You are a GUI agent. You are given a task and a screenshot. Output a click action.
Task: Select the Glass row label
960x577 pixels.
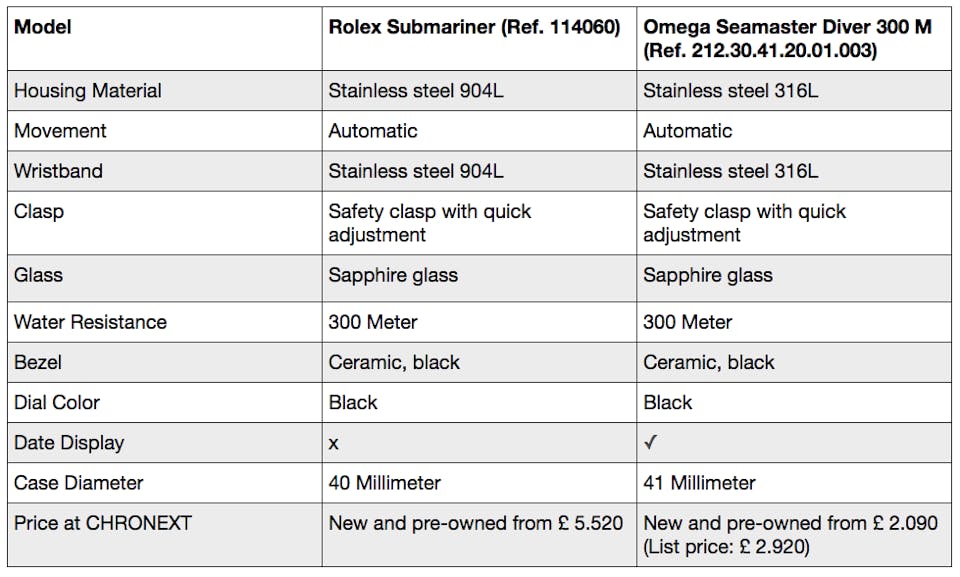point(38,275)
